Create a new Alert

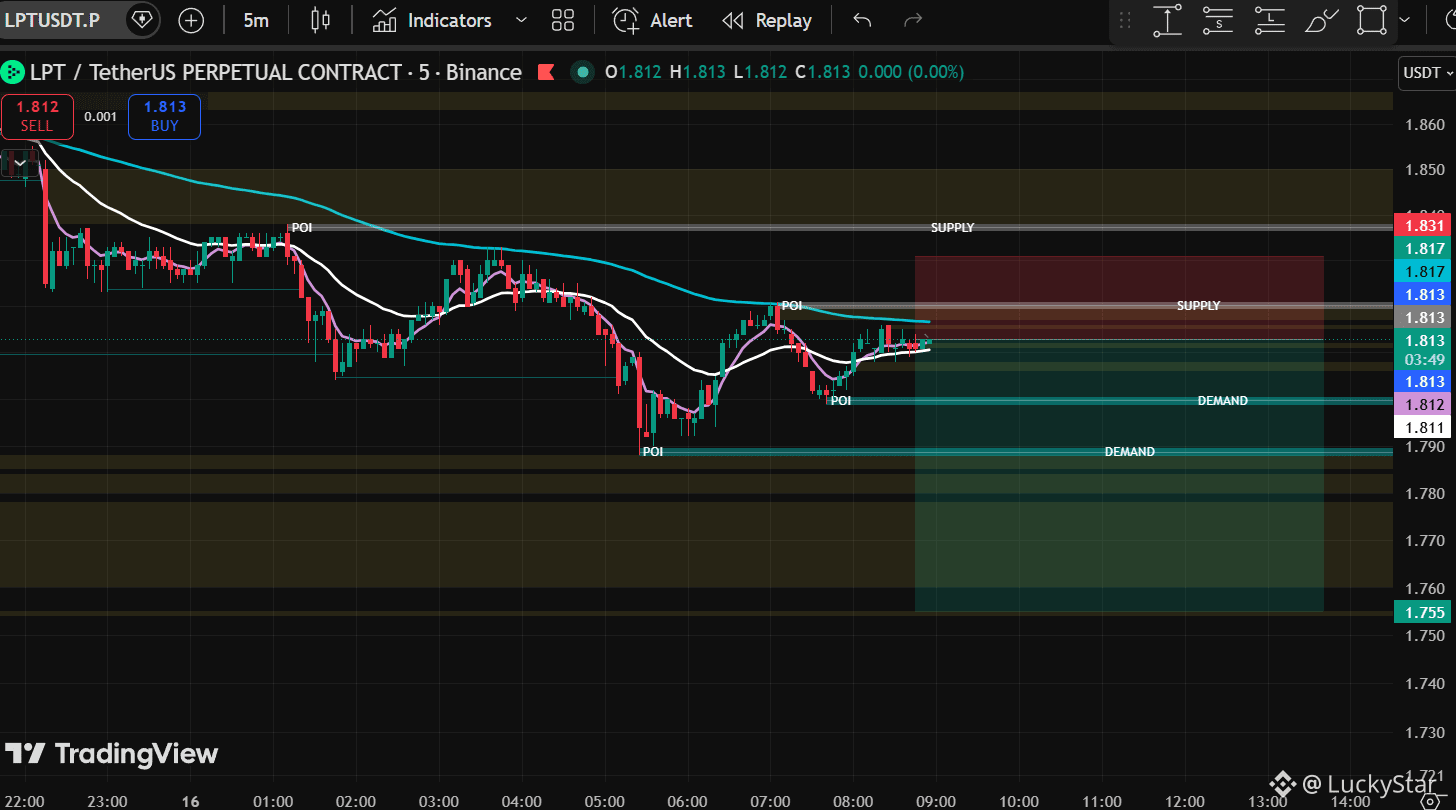pyautogui.click(x=652, y=20)
